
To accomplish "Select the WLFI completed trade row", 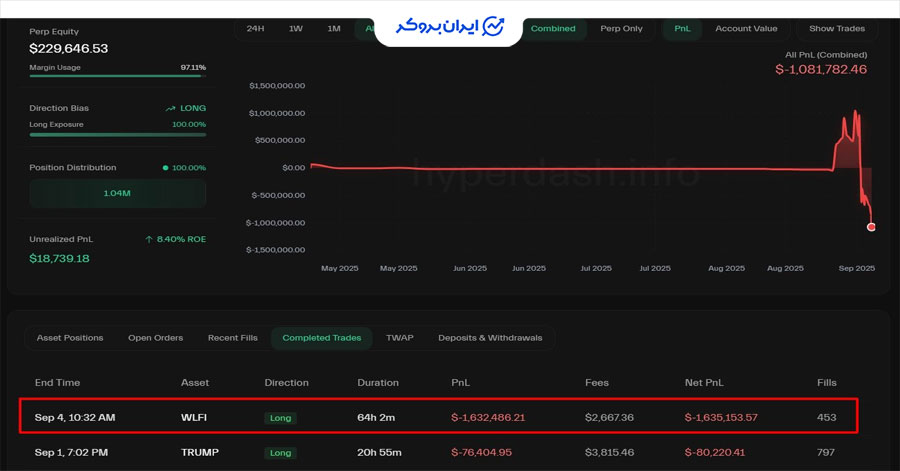I will click(x=438, y=417).
